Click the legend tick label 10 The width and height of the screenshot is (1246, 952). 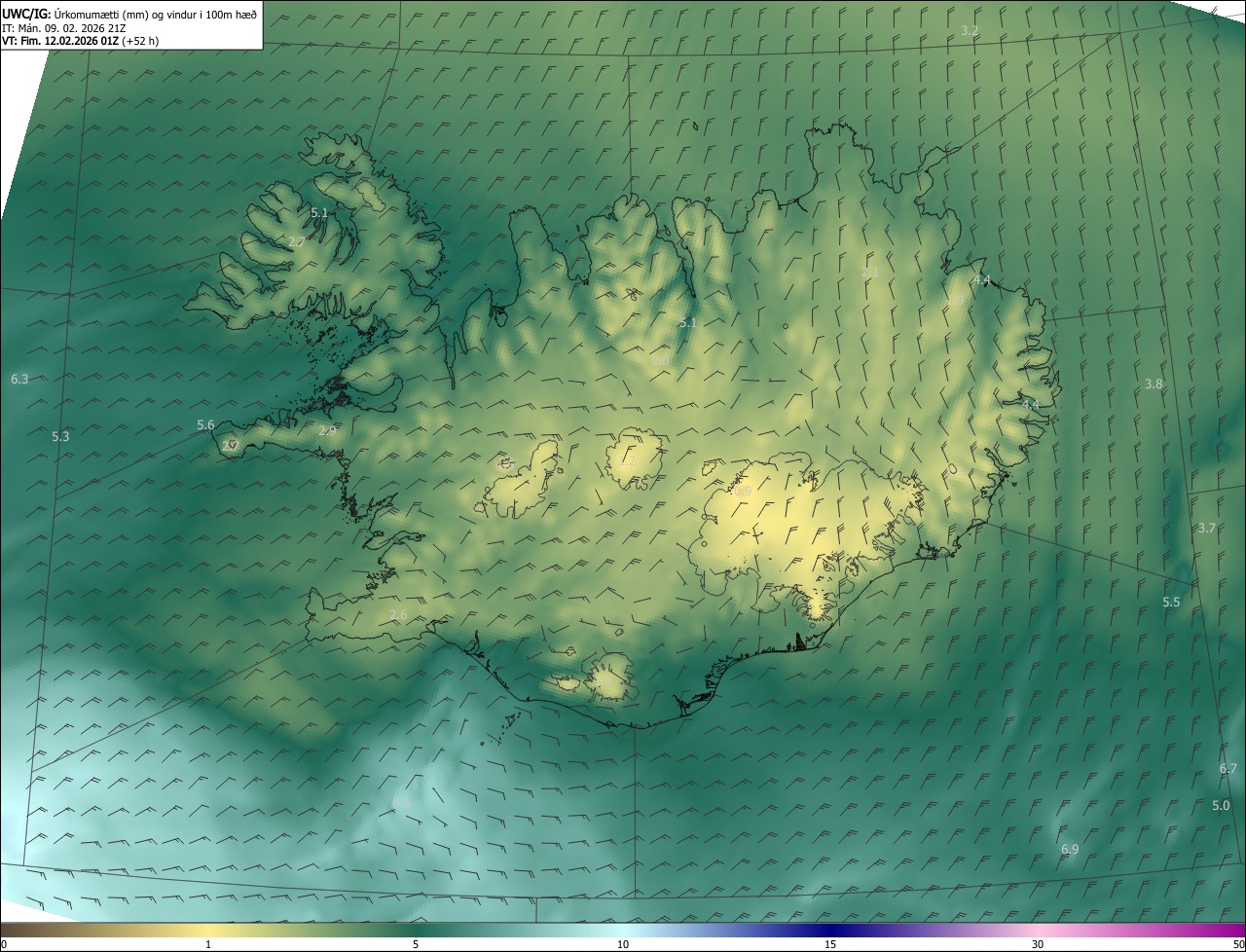pos(623,944)
